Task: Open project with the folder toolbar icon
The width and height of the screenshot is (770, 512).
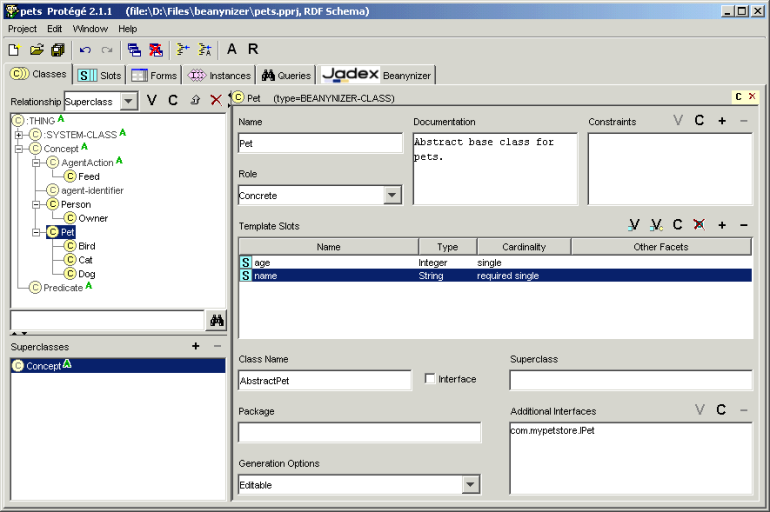Action: (x=36, y=50)
